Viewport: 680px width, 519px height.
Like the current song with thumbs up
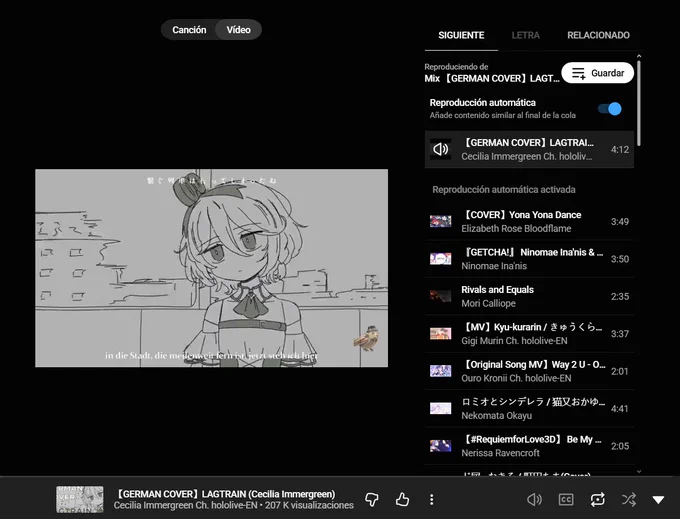pos(402,499)
